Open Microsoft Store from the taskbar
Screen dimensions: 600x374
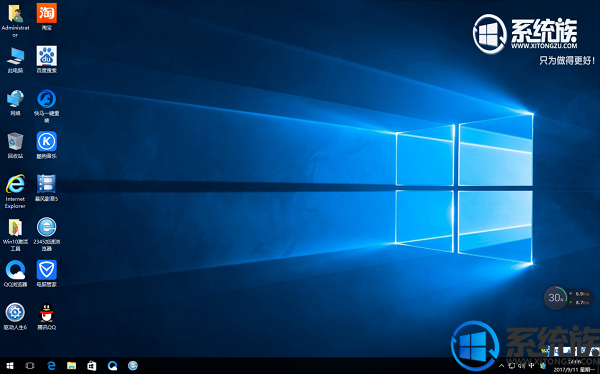pos(92,366)
